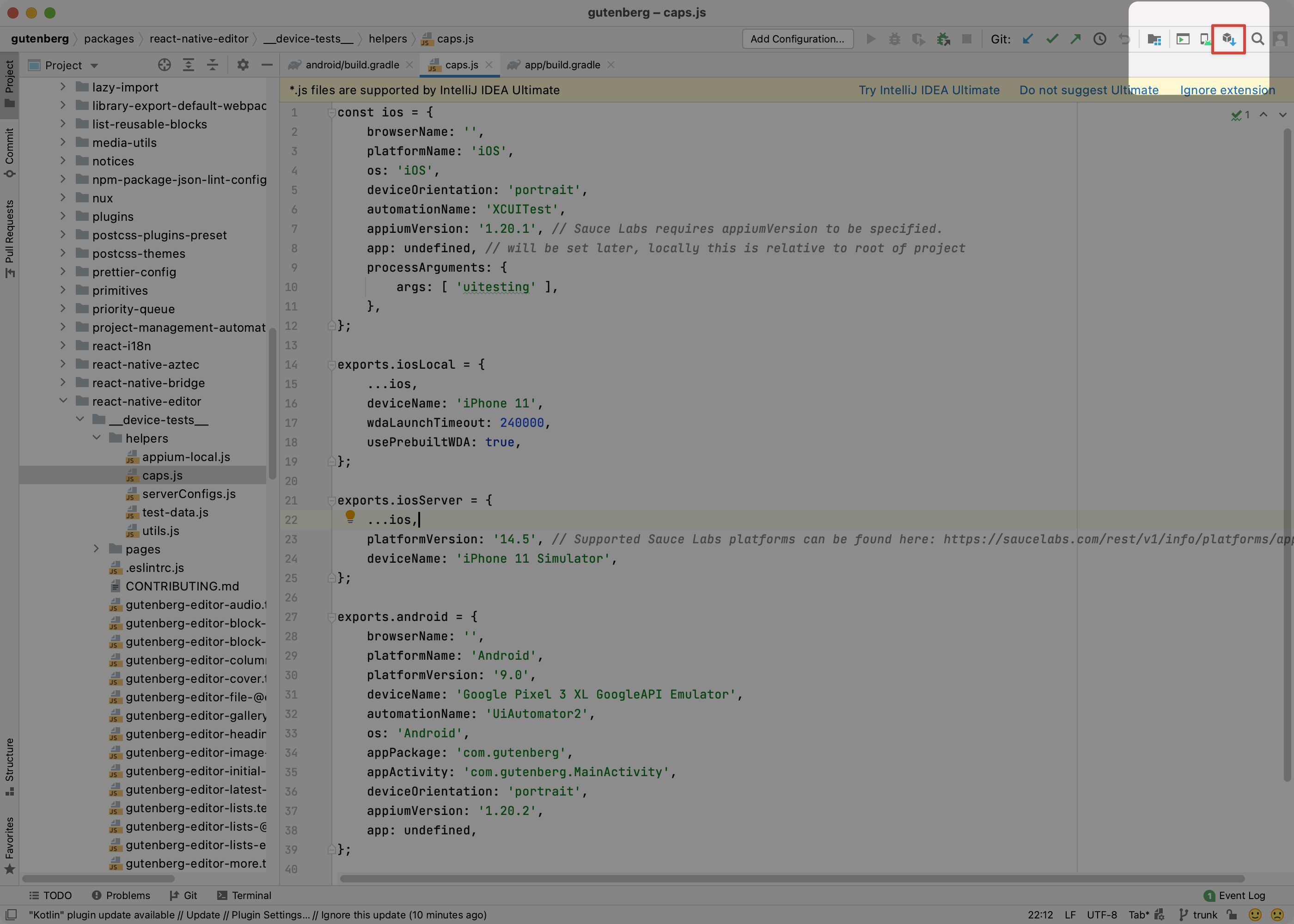Screen dimensions: 1294x924
Task: Select the caps.js tab
Action: (458, 65)
